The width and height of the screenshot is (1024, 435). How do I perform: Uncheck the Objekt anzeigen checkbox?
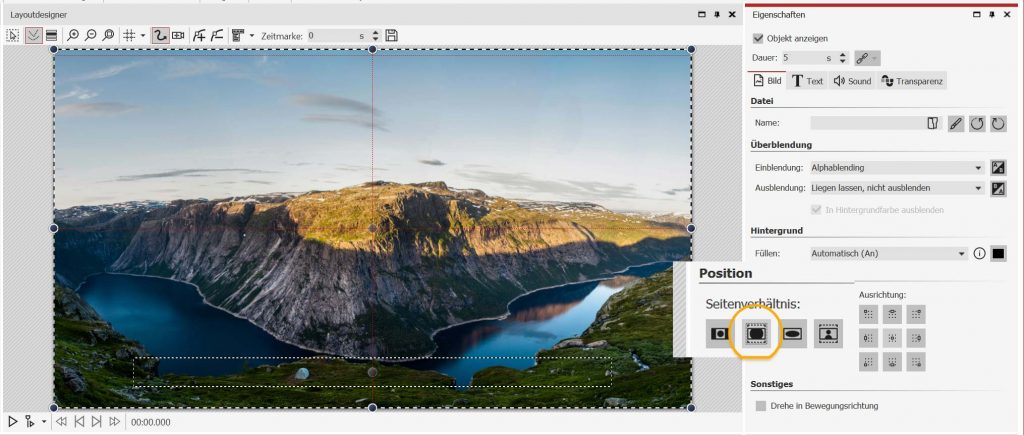[x=758, y=38]
